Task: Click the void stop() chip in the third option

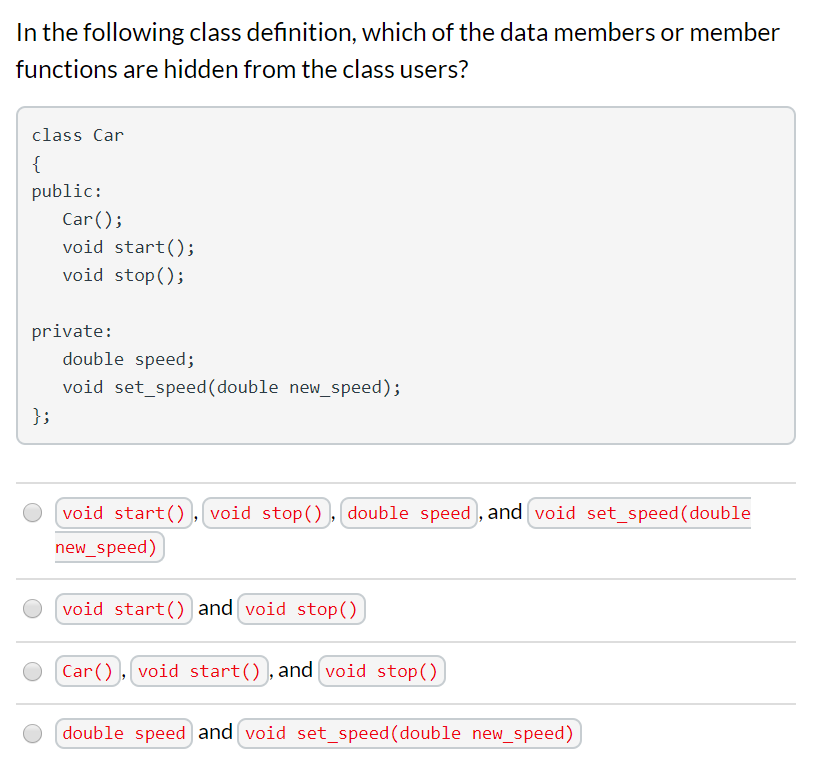Action: click(x=381, y=671)
